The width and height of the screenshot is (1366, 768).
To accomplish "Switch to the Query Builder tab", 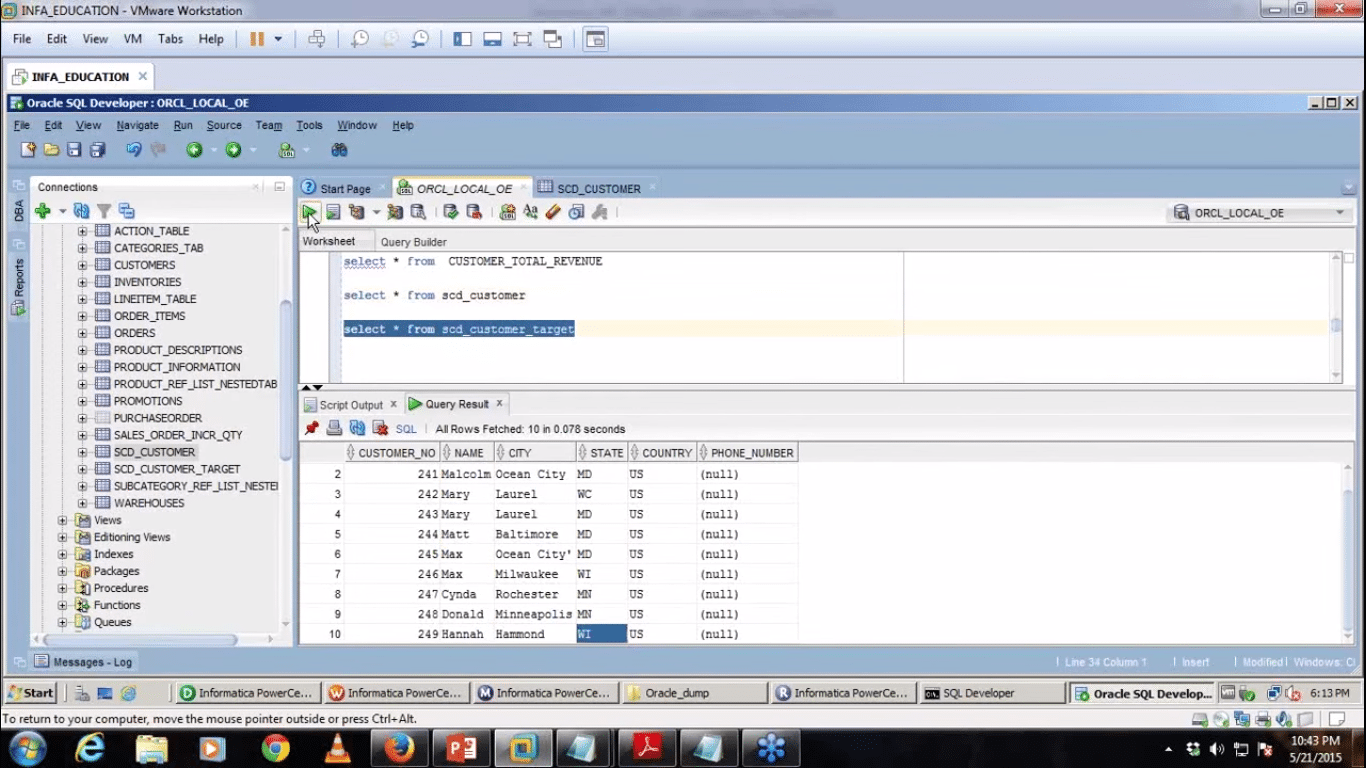I will 413,241.
